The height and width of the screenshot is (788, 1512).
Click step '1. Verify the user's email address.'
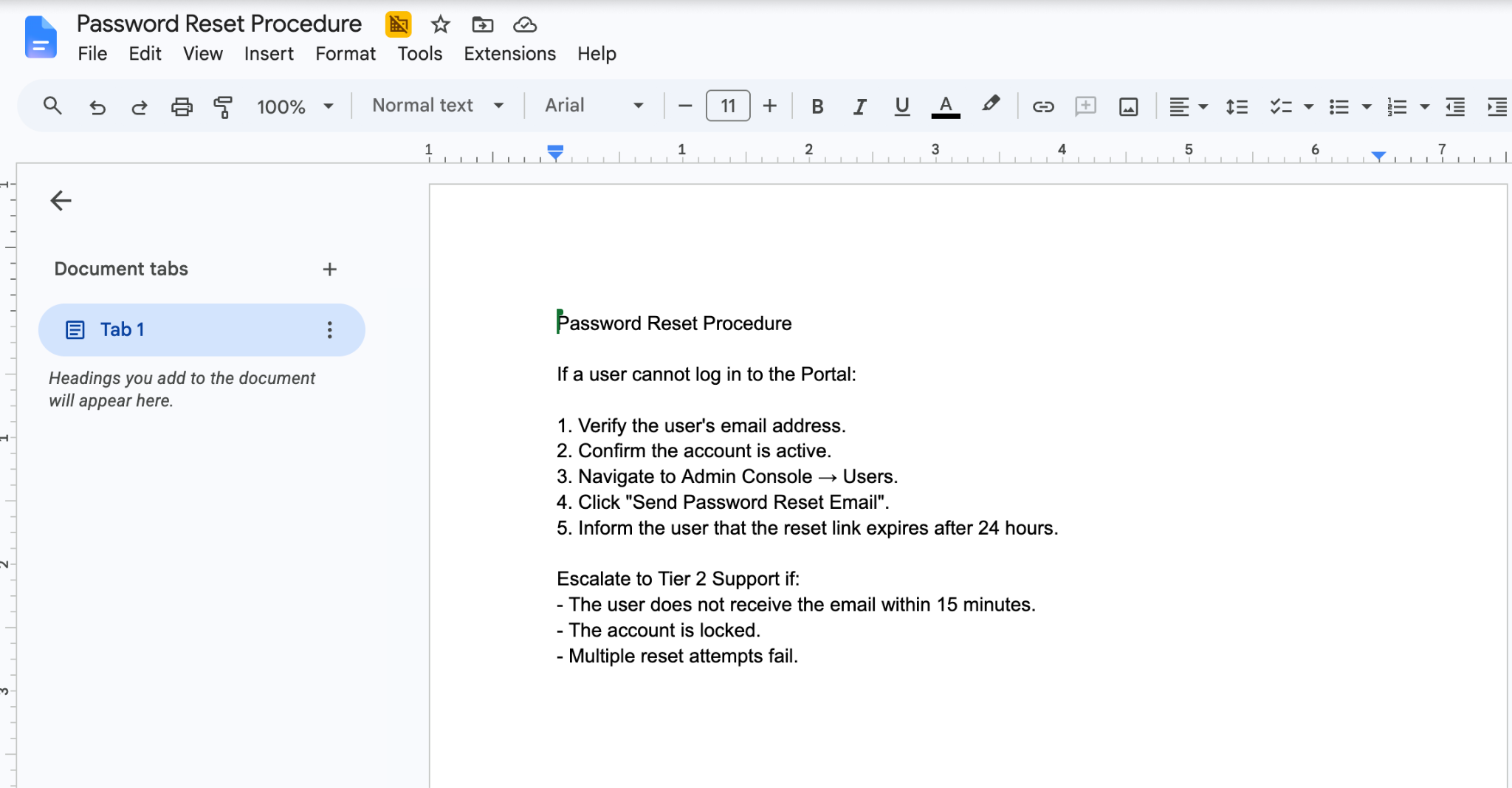tap(701, 426)
